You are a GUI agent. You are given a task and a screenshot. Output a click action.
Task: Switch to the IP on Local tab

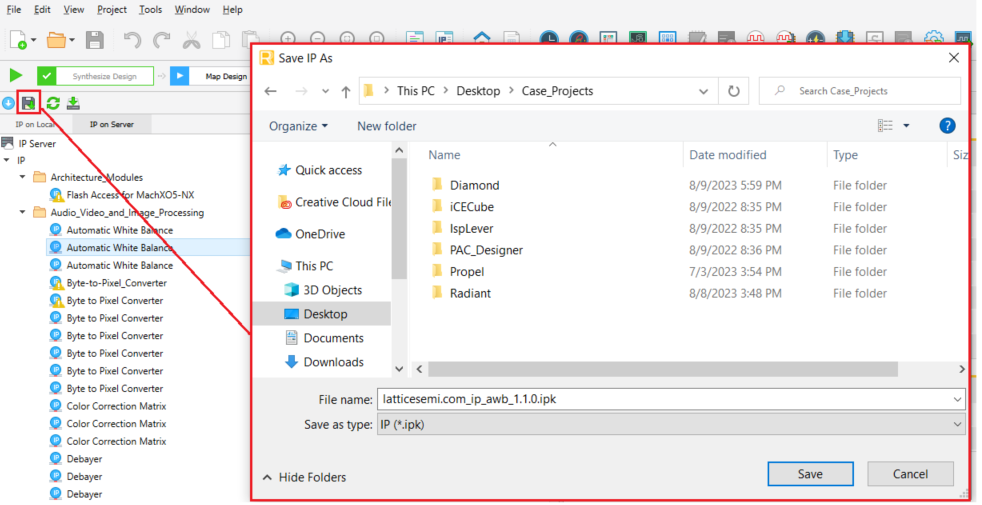(35, 125)
